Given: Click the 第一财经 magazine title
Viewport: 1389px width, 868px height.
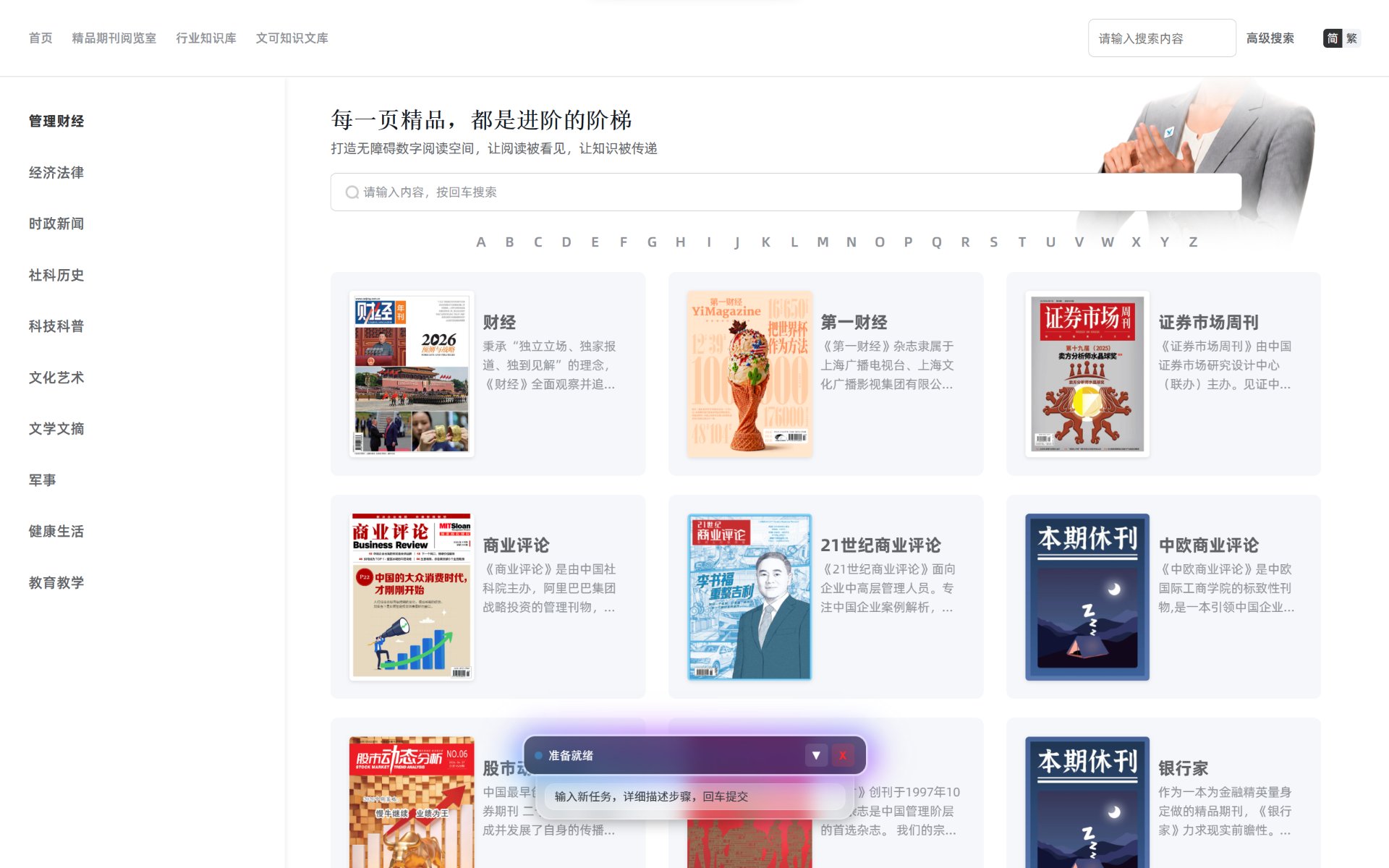Looking at the screenshot, I should pos(854,323).
